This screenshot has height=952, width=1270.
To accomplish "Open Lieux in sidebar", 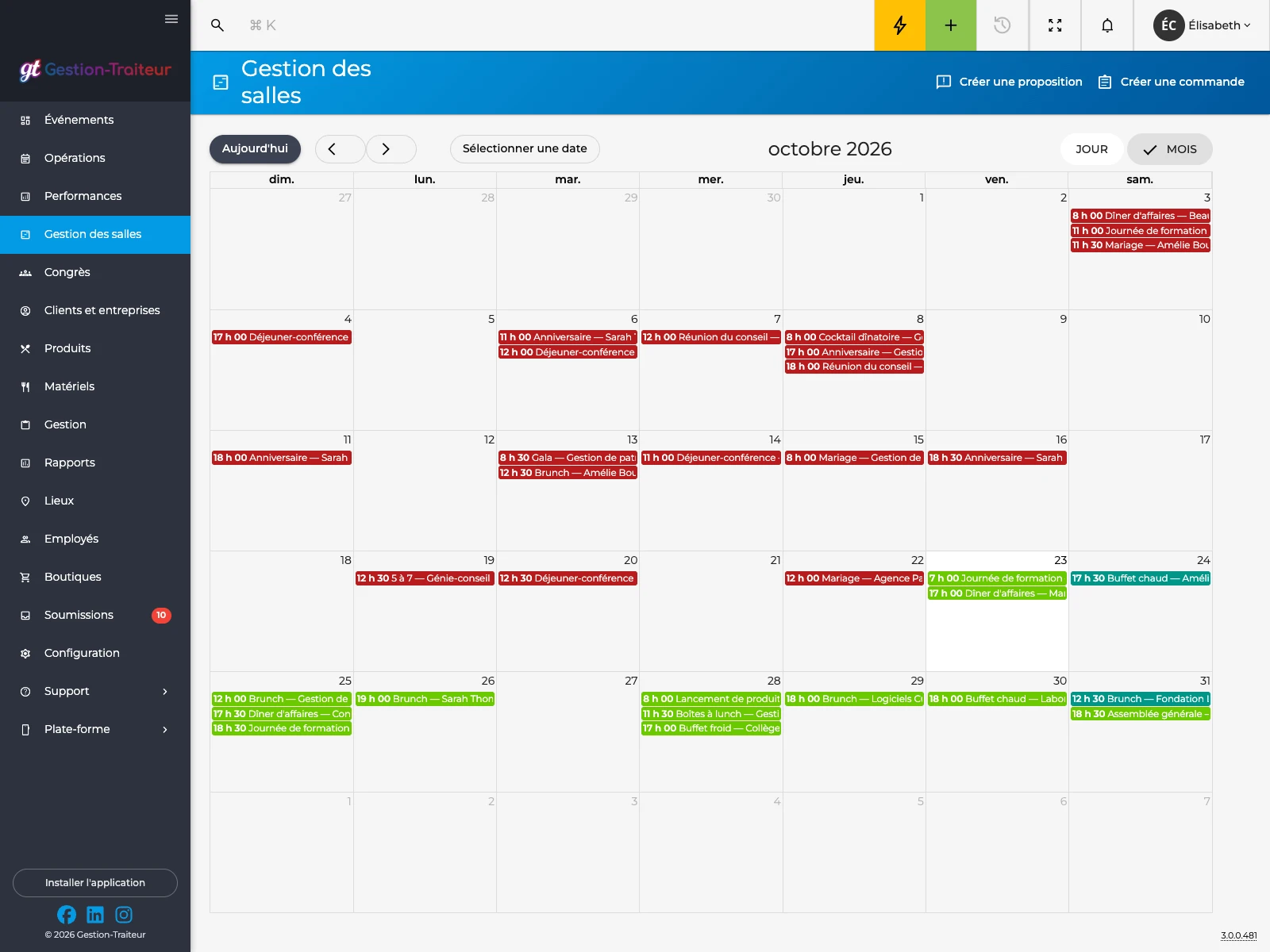I will tap(95, 501).
